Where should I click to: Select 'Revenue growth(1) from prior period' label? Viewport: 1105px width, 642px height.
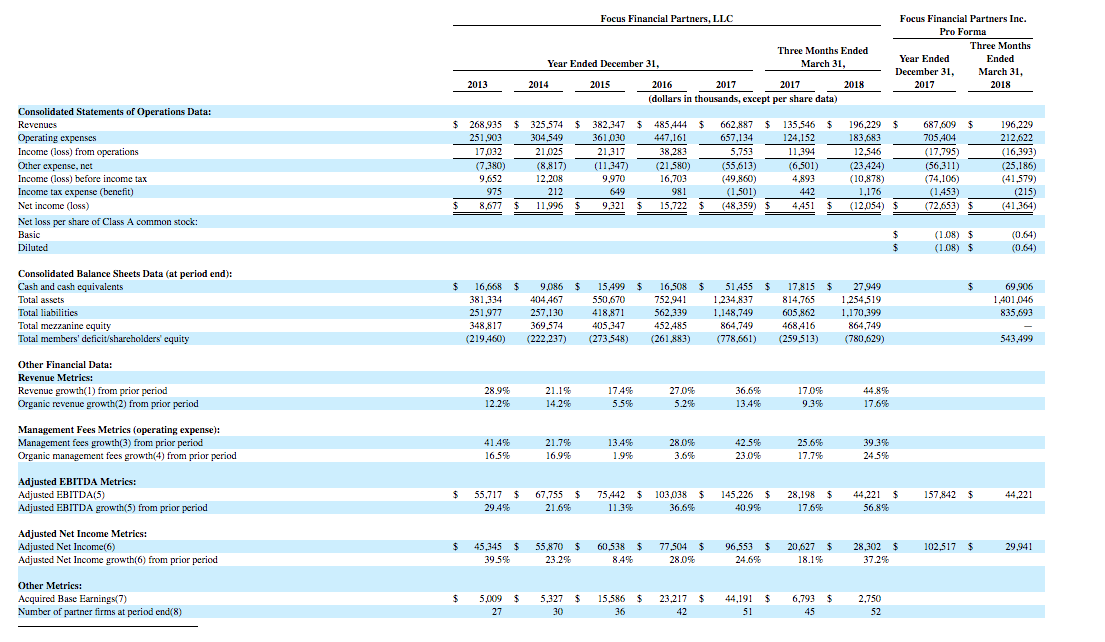tap(92, 391)
